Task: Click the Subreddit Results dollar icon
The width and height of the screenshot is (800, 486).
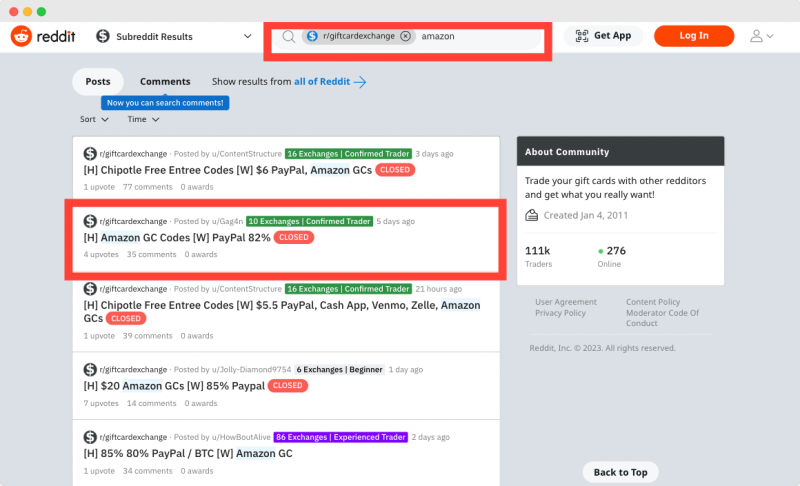Action: [103, 36]
